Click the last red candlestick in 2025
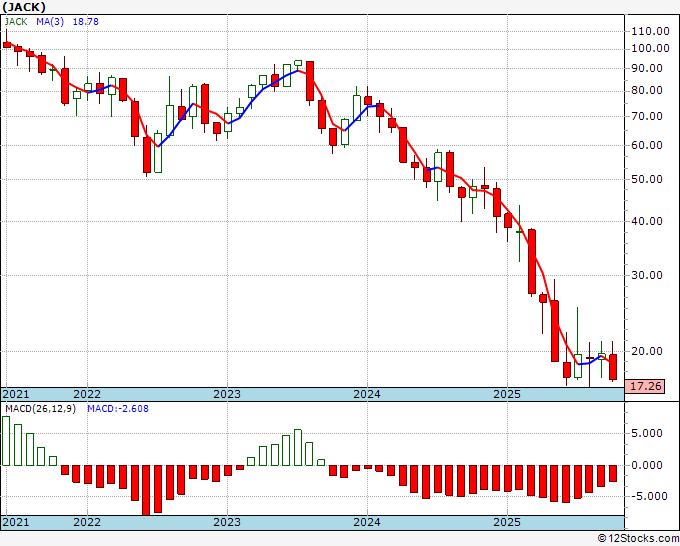 (x=613, y=367)
